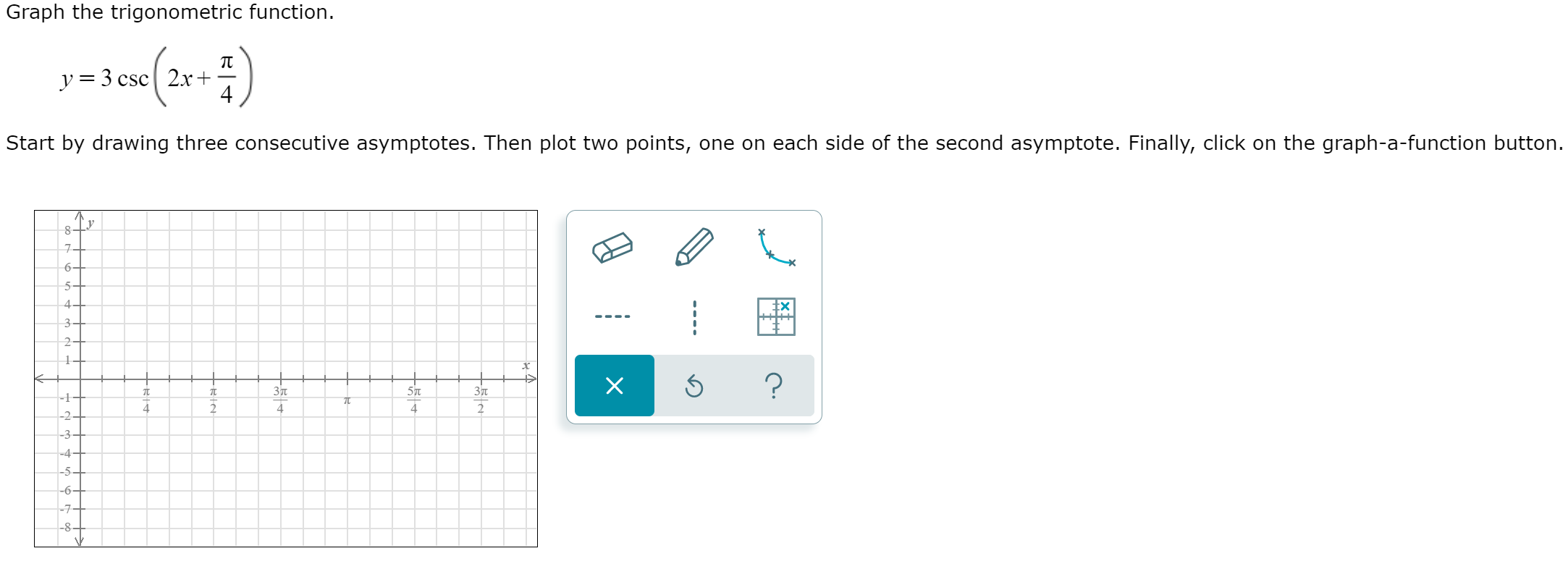Click the tick labeled π/2

coord(212,399)
